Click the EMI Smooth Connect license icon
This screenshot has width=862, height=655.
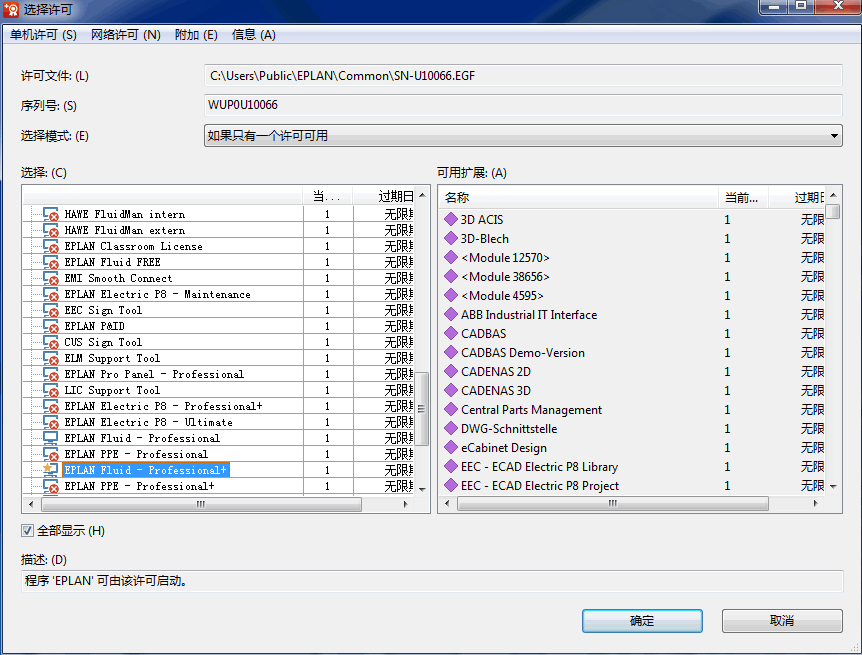point(51,278)
